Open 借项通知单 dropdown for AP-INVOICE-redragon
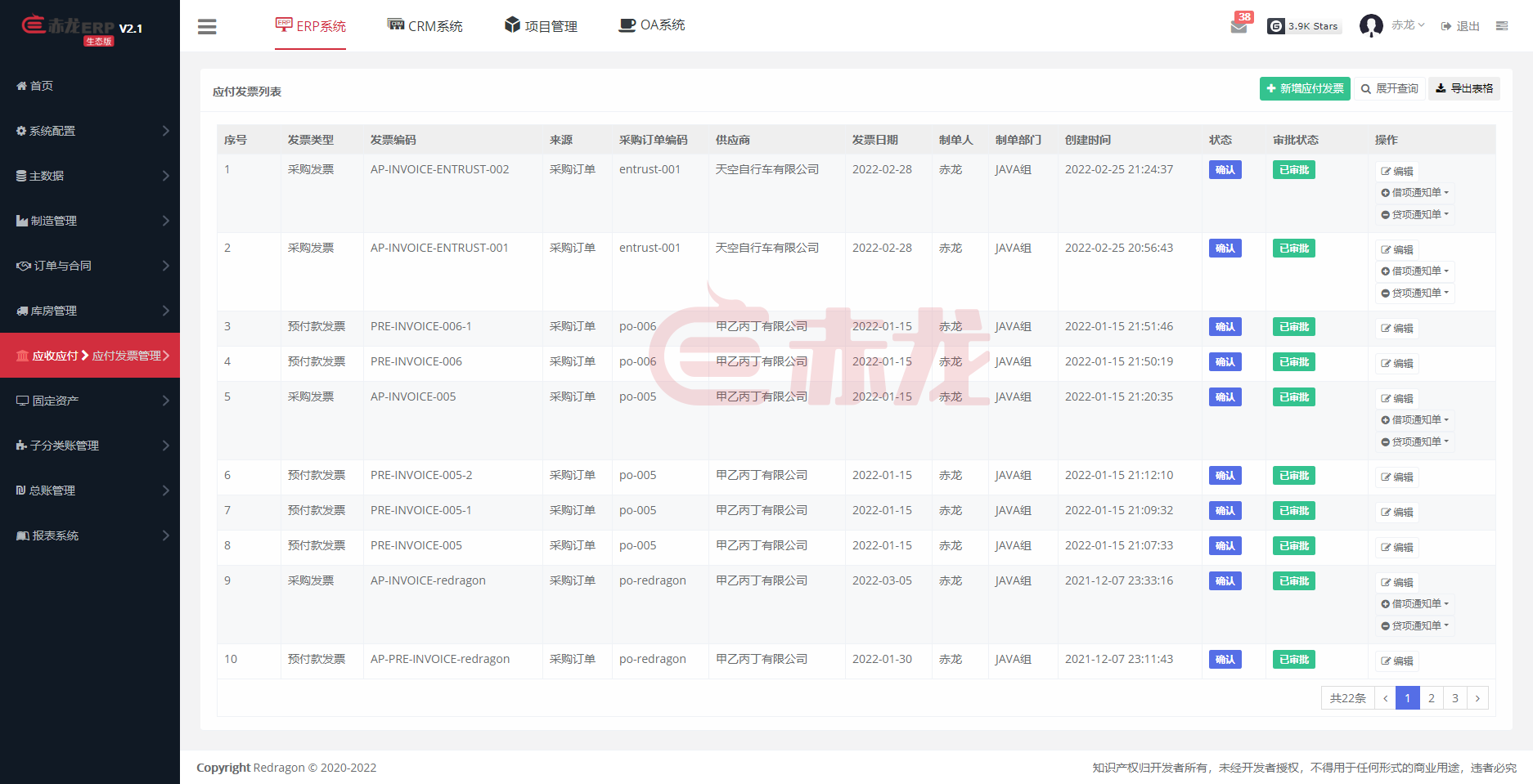This screenshot has height=784, width=1533. coord(1415,604)
